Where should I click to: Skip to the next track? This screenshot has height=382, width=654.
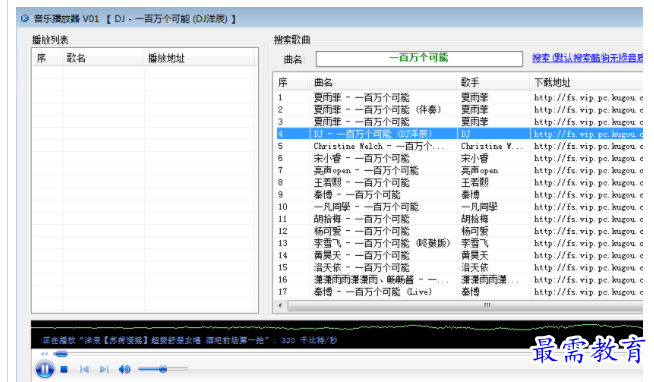click(104, 369)
